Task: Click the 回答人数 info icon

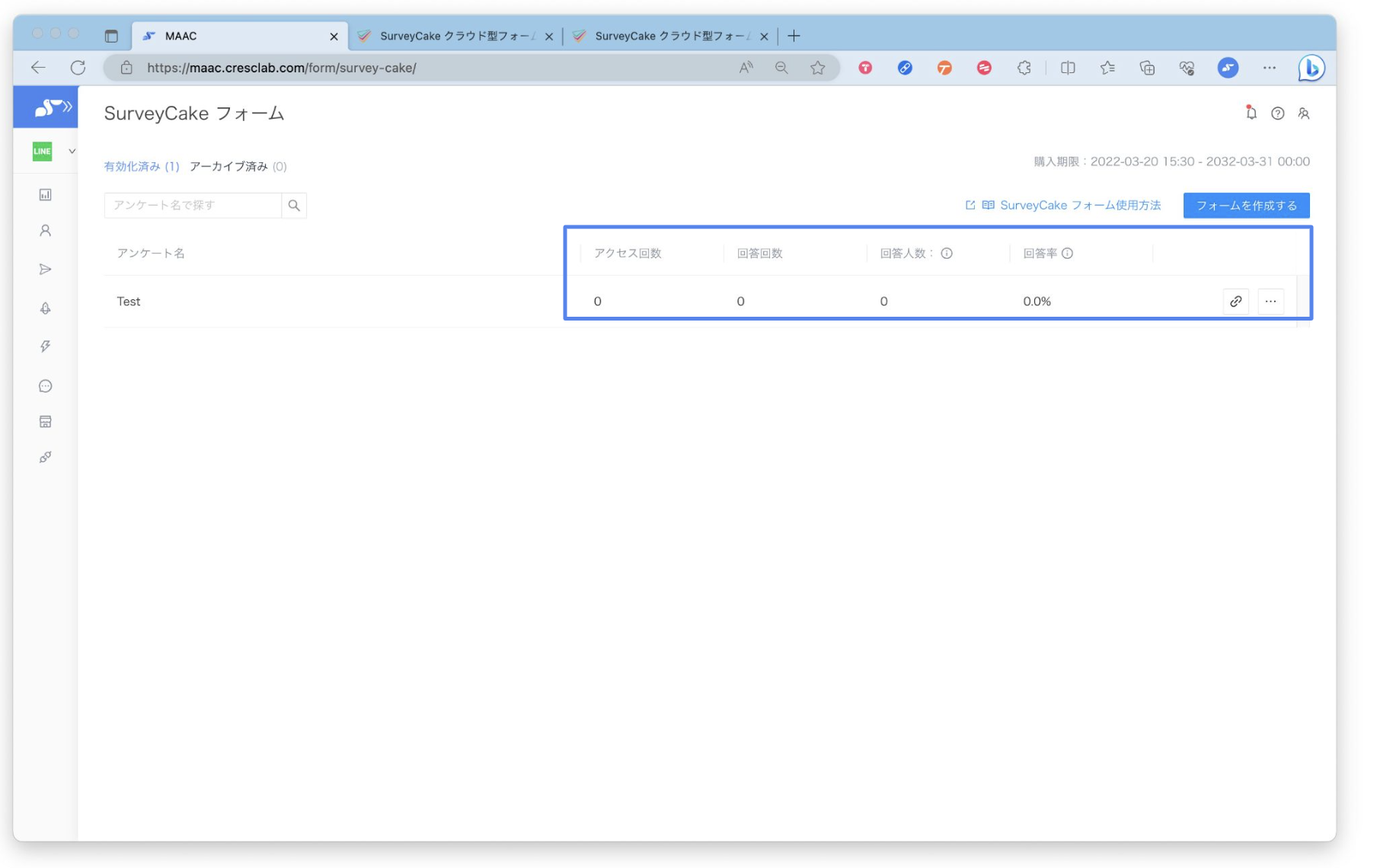Action: pos(947,254)
